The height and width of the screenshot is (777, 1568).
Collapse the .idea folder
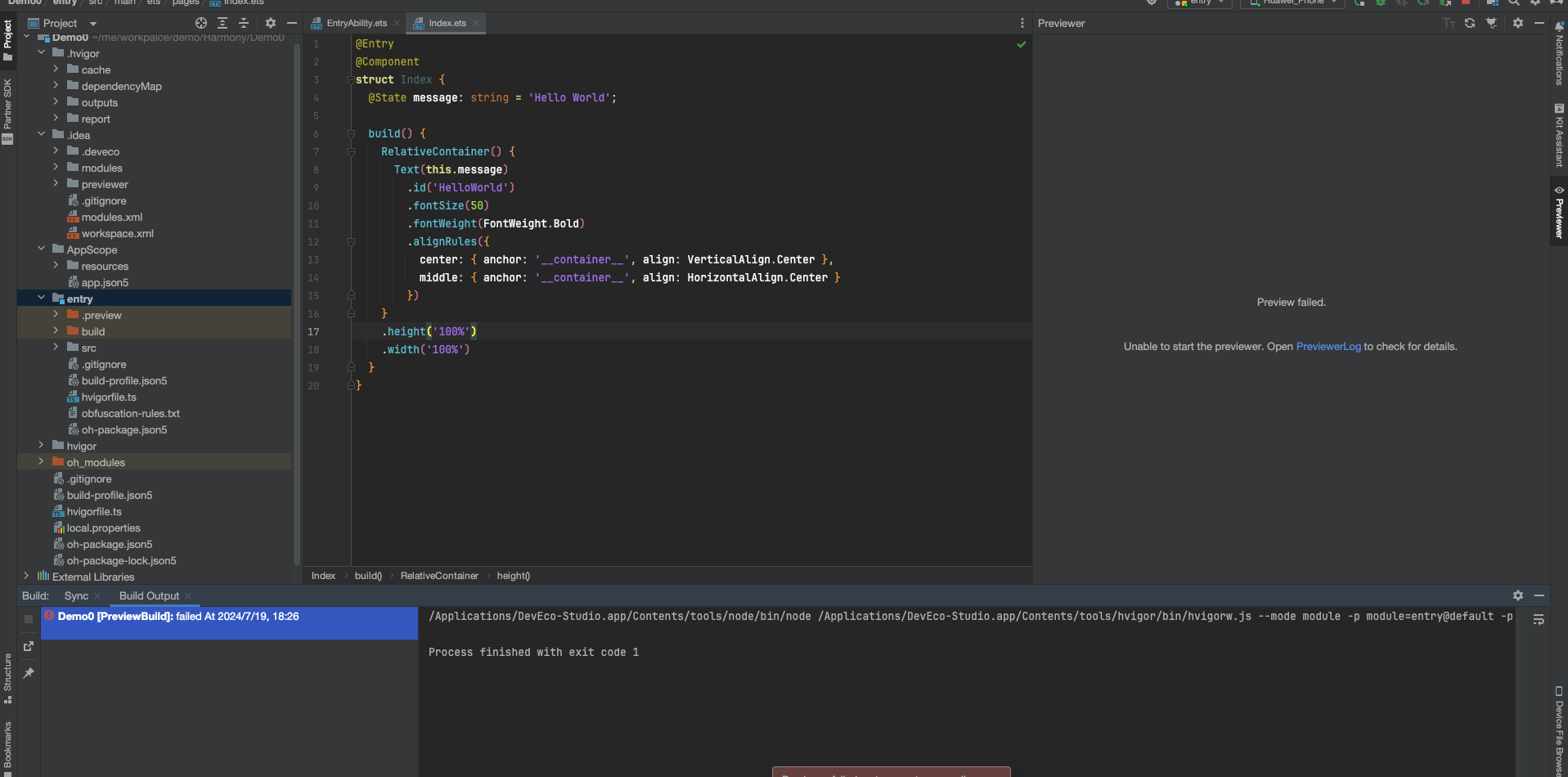pos(41,134)
